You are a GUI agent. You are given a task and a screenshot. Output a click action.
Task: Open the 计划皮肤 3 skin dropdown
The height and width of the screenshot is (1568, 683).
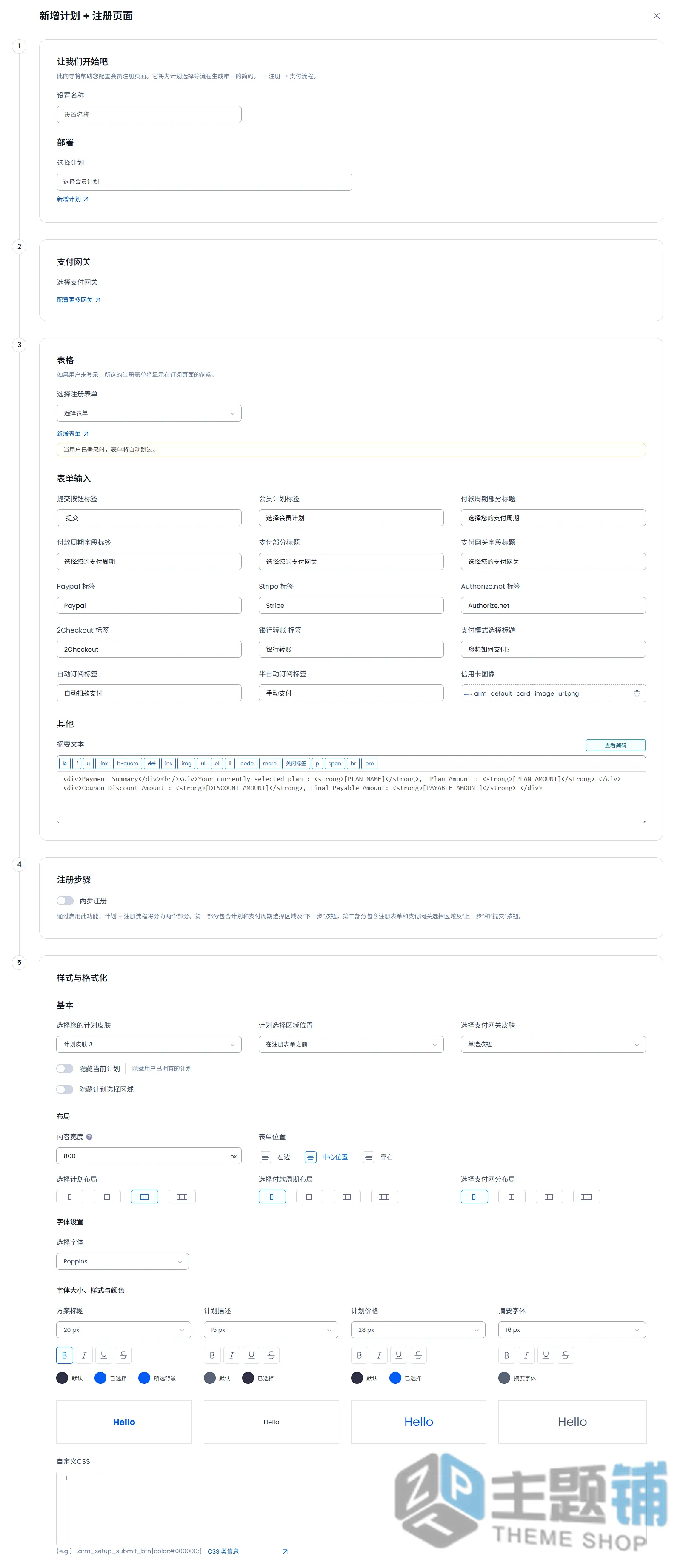[149, 1044]
